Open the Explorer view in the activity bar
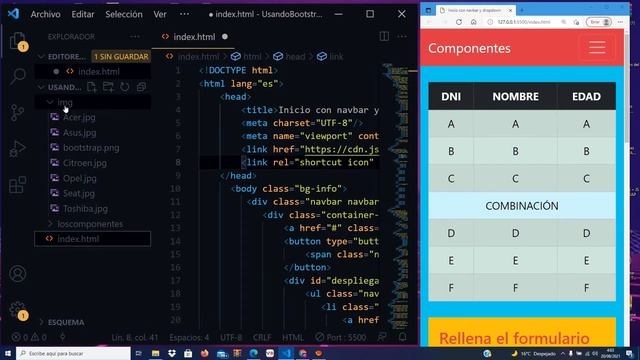640x360 pixels. tap(18, 41)
